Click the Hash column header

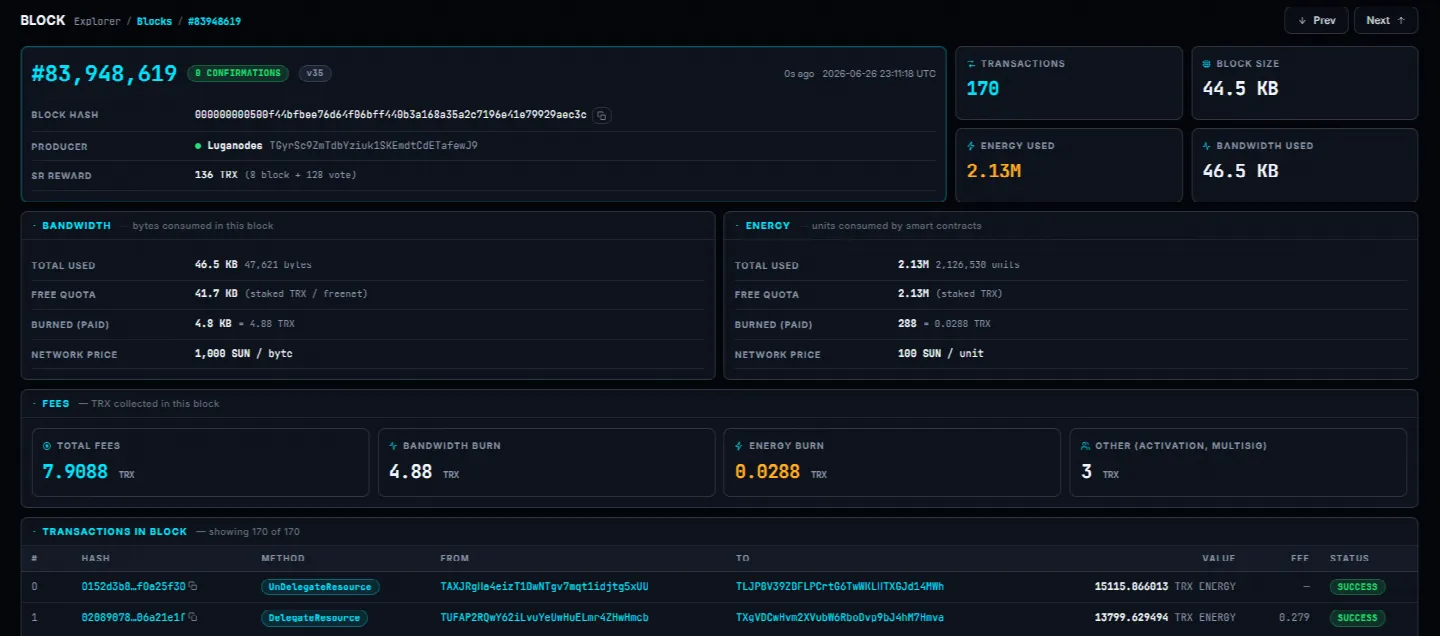click(x=95, y=558)
